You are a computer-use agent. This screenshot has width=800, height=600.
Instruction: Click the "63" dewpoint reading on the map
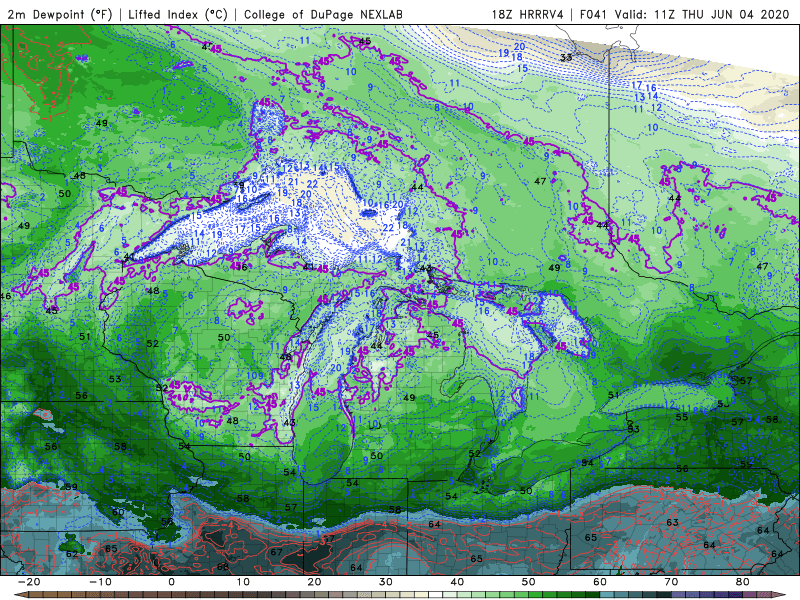(x=672, y=522)
